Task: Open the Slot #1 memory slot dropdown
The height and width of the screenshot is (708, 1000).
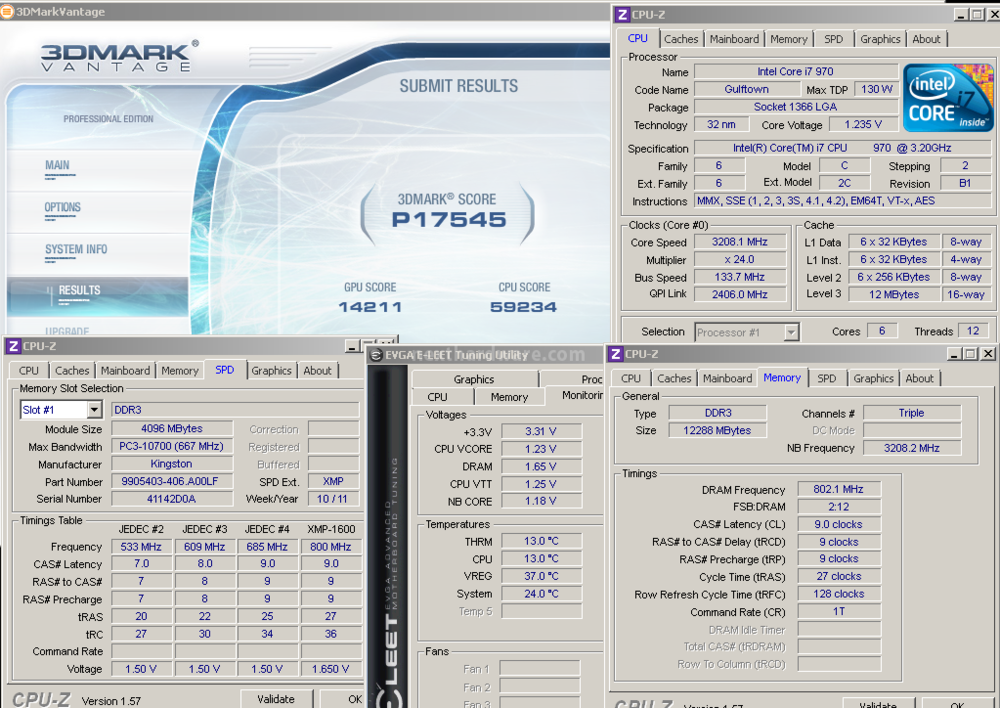Action: click(94, 409)
